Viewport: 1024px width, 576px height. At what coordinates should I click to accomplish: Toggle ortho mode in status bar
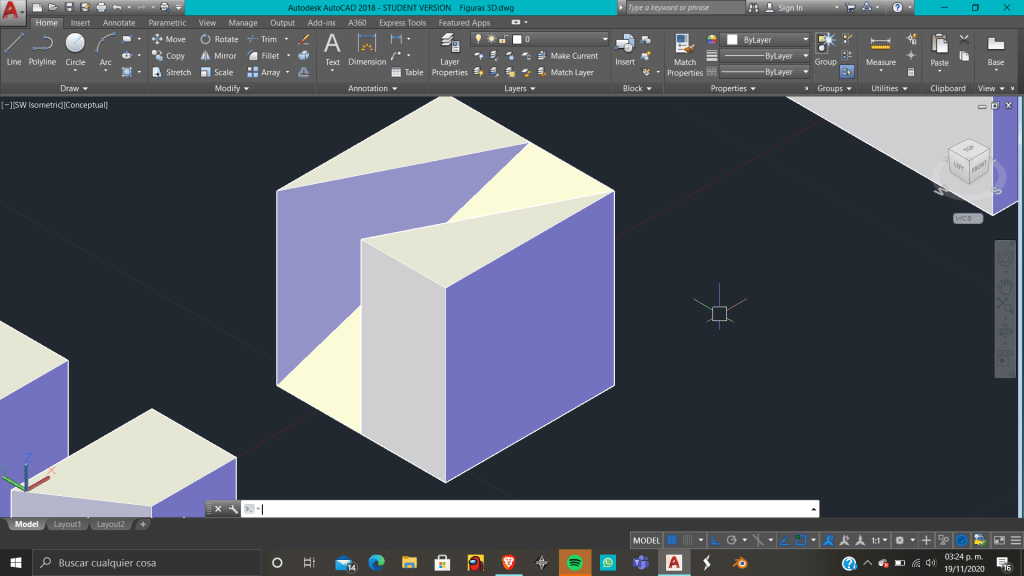(716, 540)
